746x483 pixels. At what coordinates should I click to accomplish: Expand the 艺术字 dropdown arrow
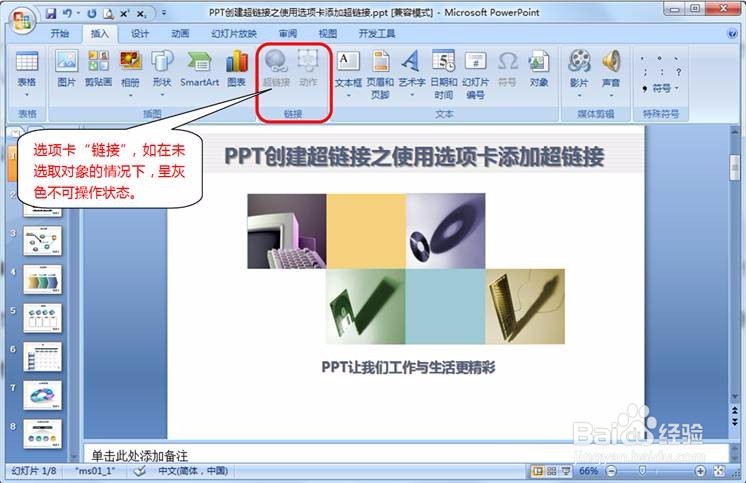pyautogui.click(x=412, y=95)
